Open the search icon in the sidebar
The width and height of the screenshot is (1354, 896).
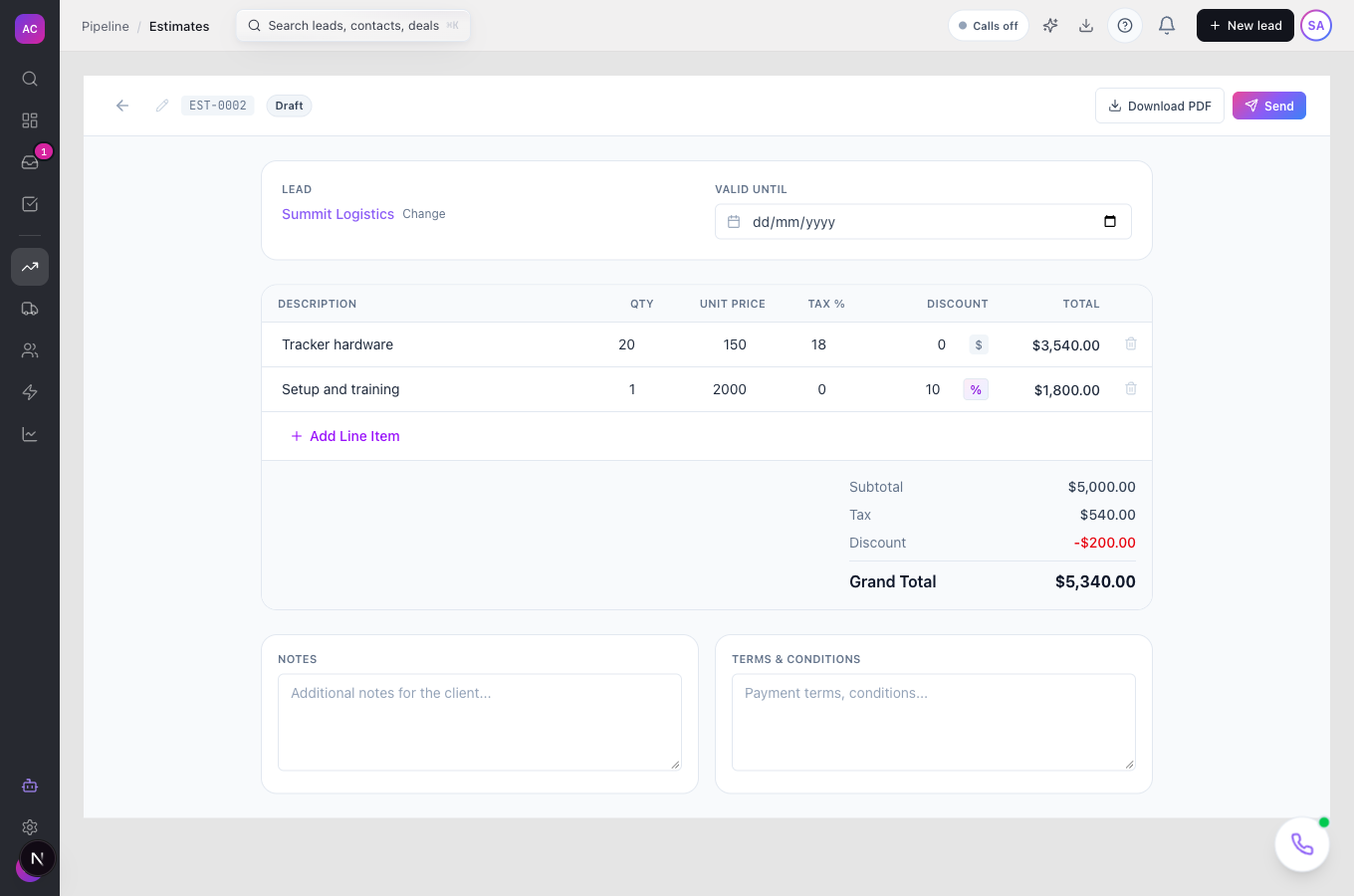30,79
